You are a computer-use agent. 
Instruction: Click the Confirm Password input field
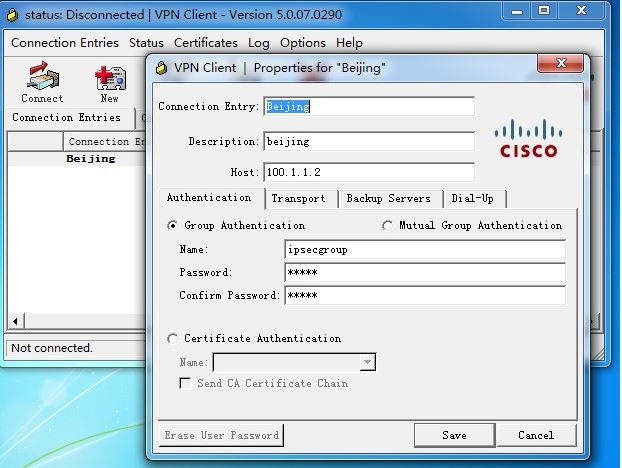pos(425,296)
